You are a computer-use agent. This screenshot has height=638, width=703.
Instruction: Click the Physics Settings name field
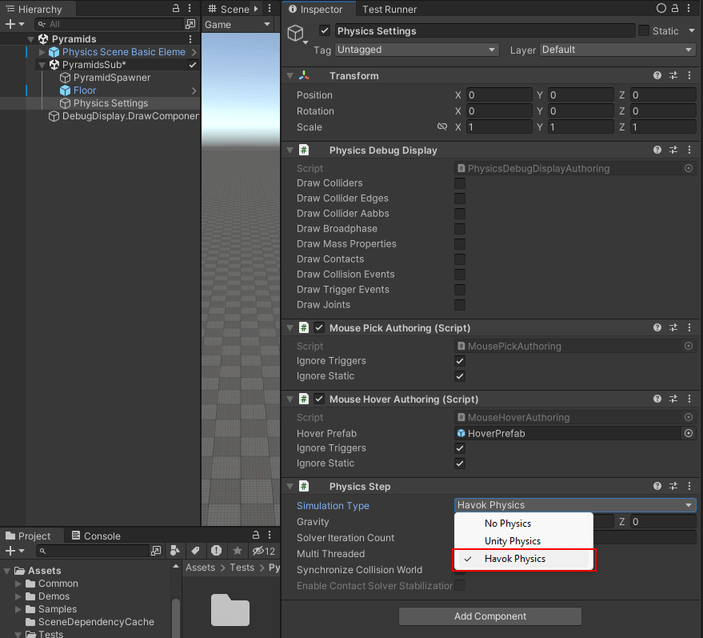485,31
